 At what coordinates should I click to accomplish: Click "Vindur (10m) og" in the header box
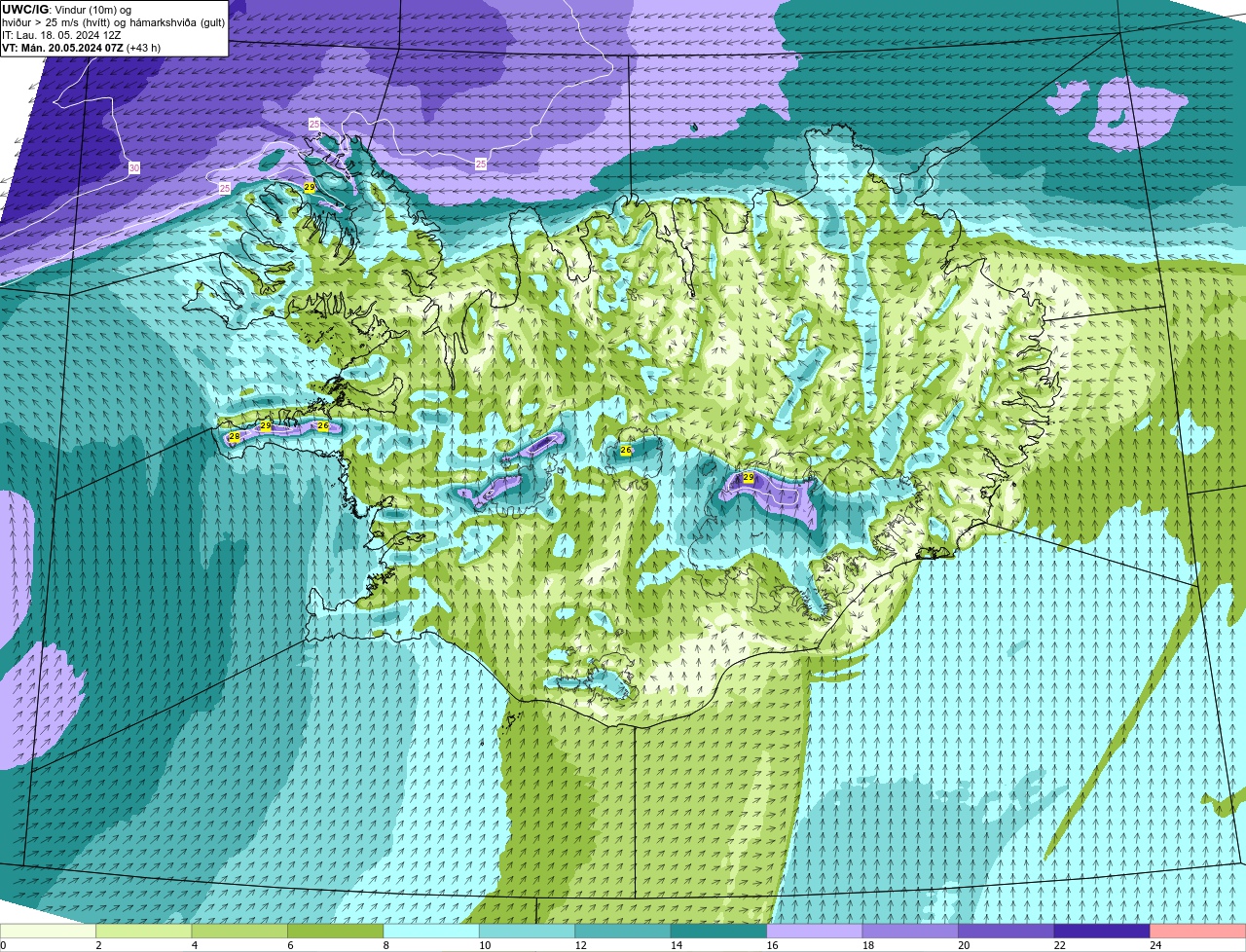[92, 9]
